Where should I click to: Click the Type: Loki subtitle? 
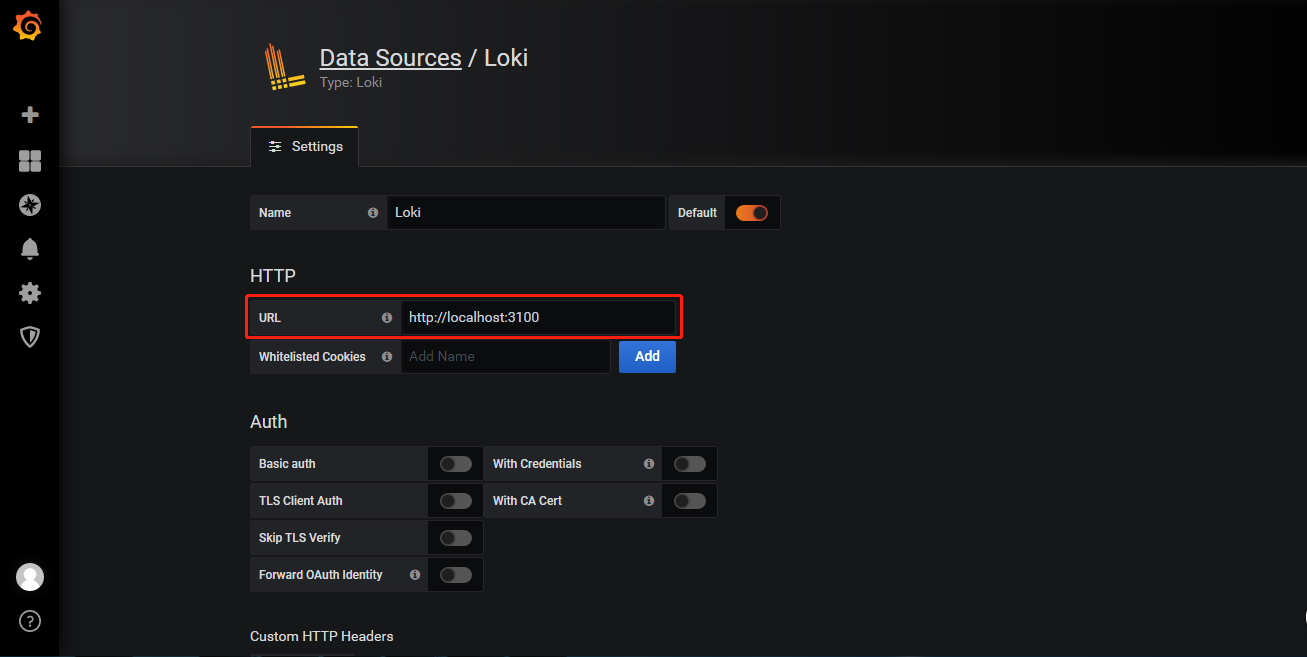pyautogui.click(x=351, y=83)
